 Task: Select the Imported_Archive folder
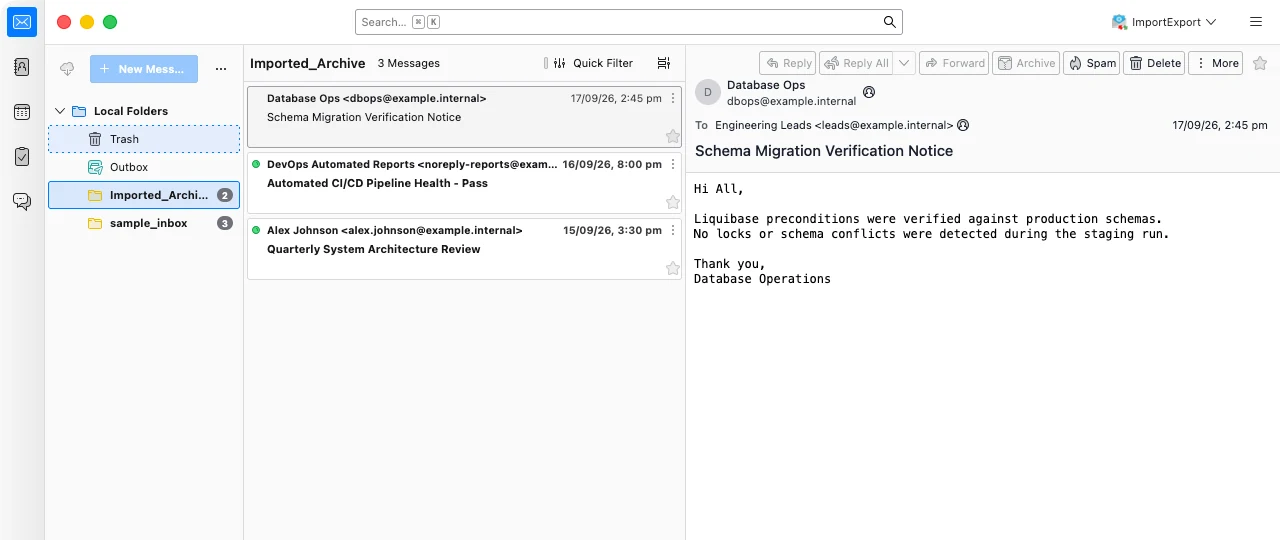point(144,195)
